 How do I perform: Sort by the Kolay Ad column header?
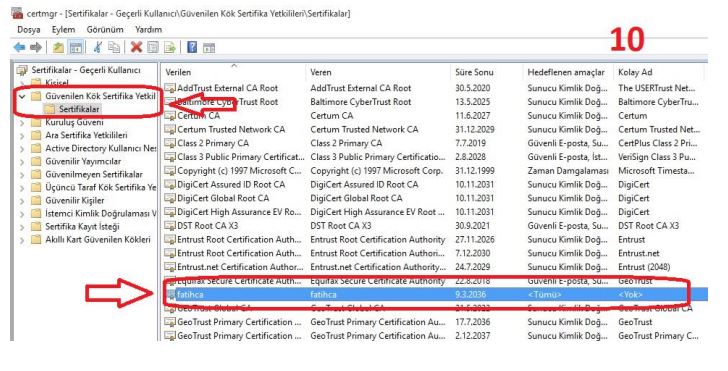(x=659, y=72)
